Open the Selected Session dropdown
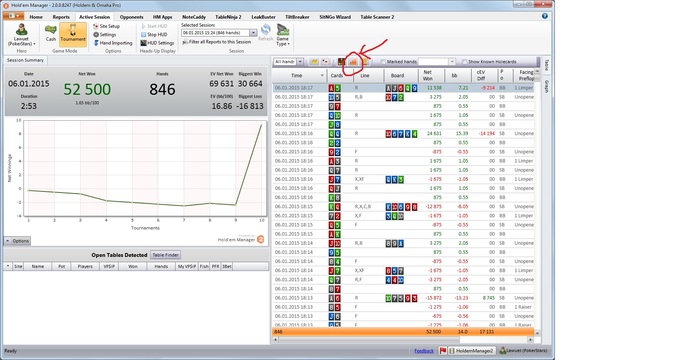The width and height of the screenshot is (700, 360). point(253,33)
